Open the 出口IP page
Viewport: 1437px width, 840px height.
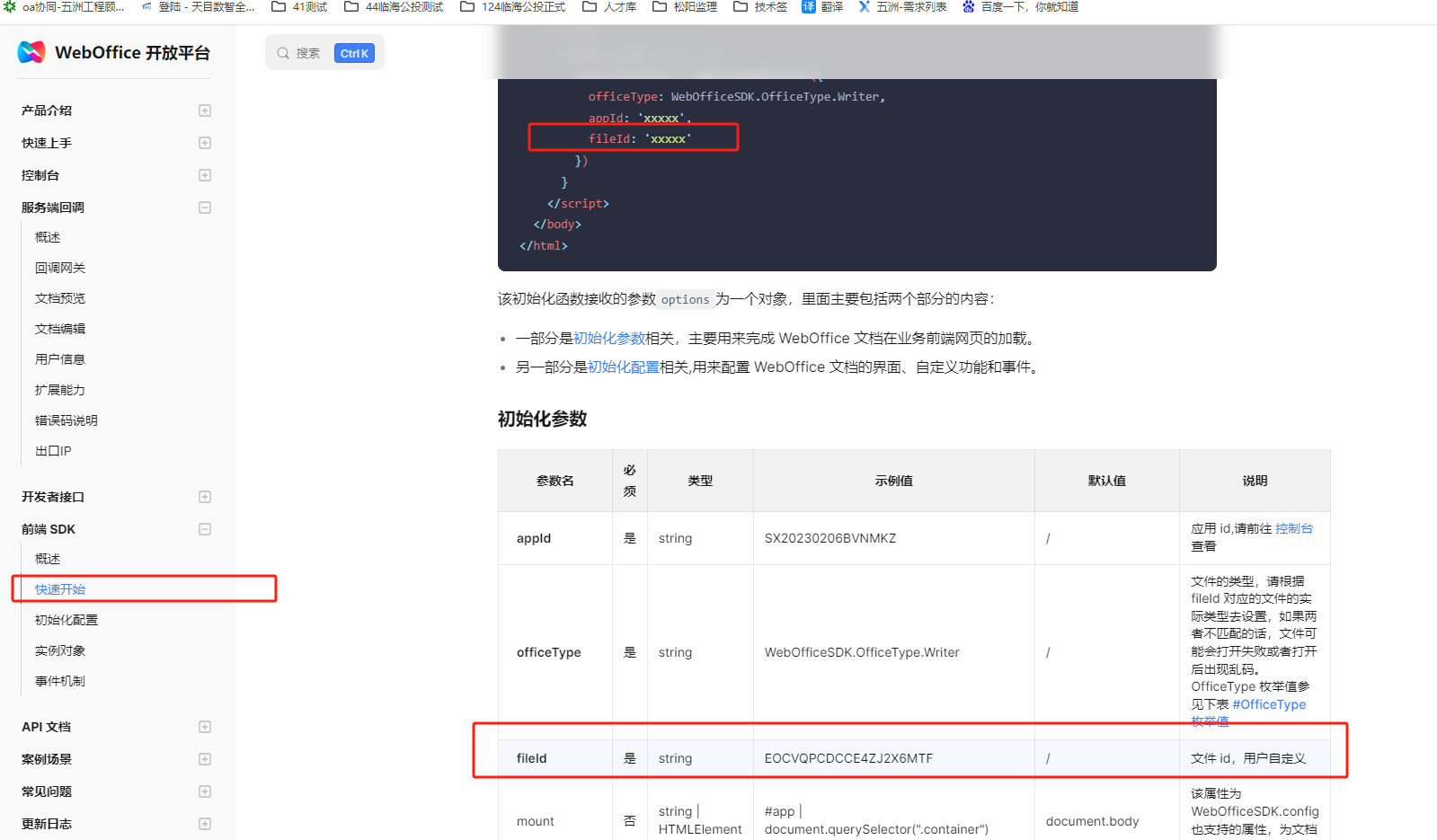(53, 451)
